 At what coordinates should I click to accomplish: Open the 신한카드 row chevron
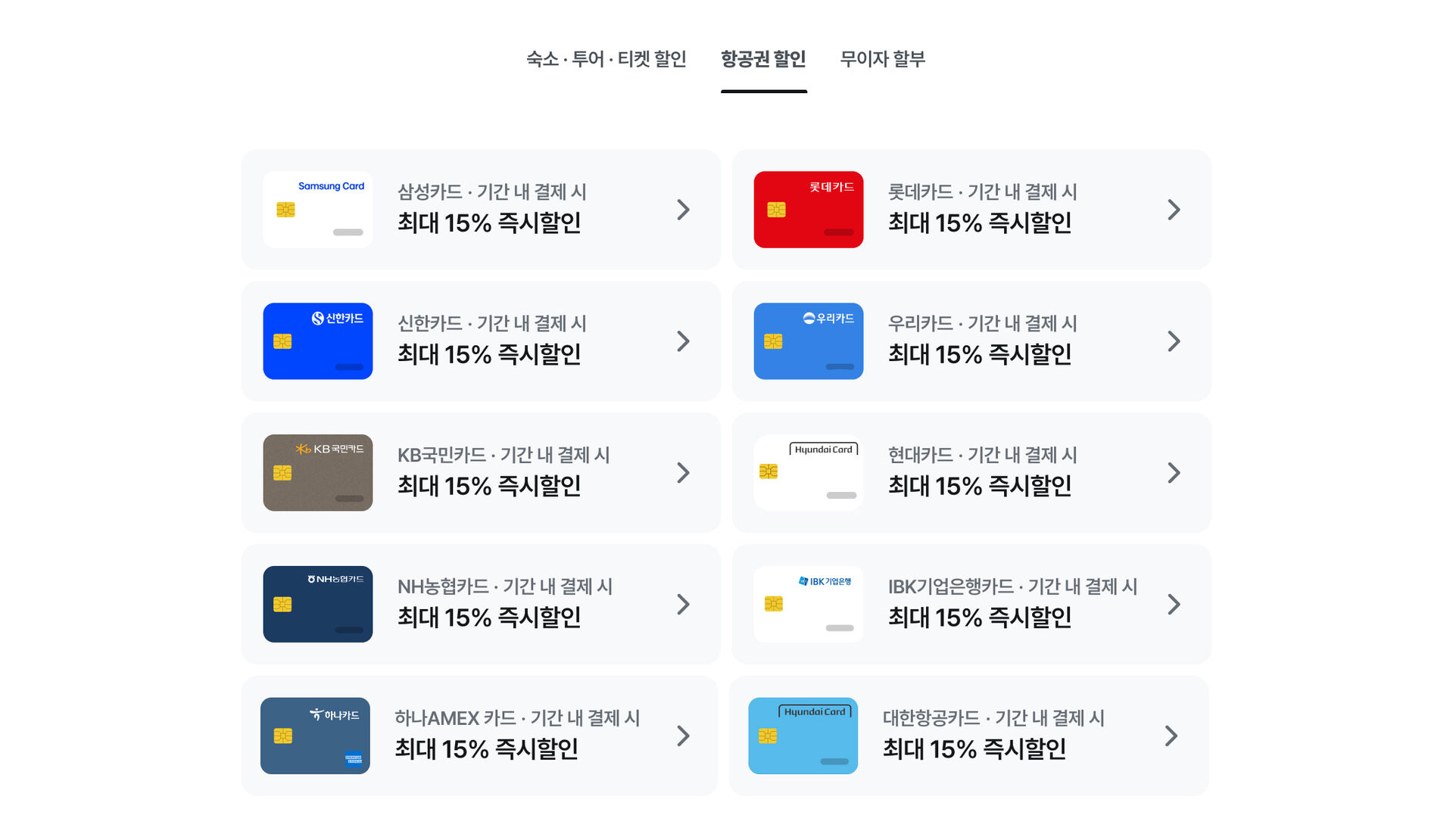tap(683, 341)
